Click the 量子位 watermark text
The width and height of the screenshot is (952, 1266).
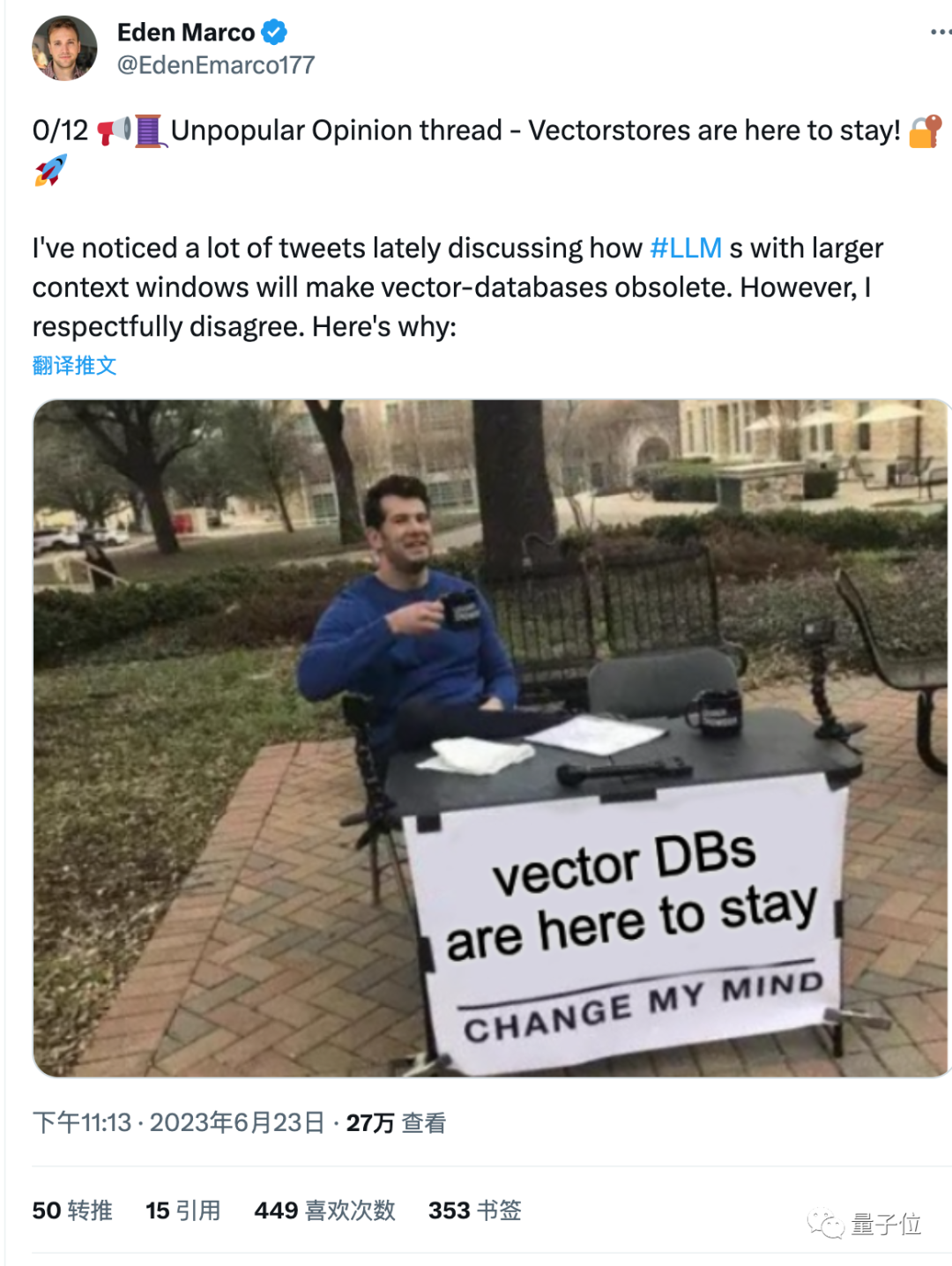pos(886,1224)
